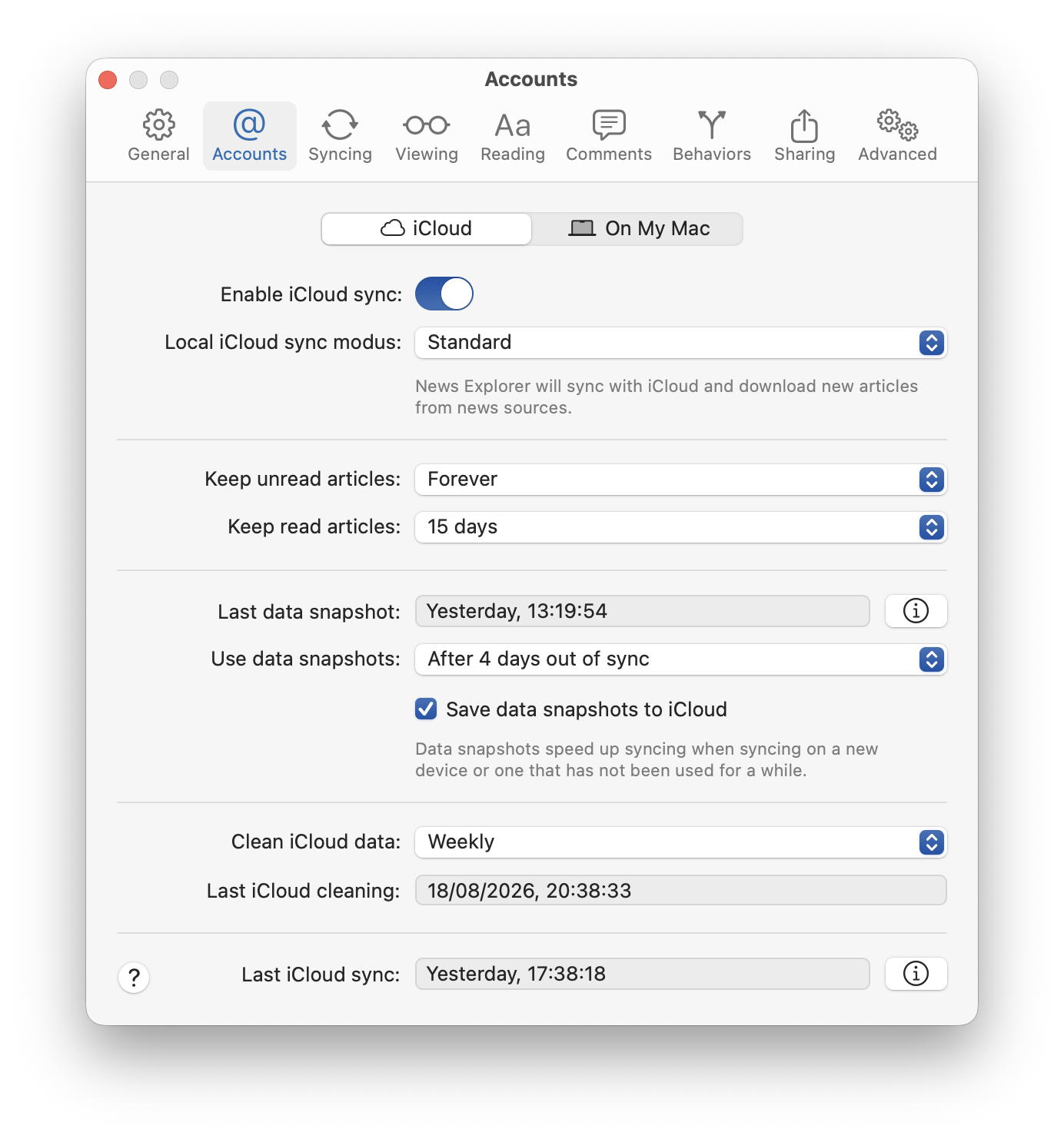Viewport: 1064px width, 1139px height.
Task: Click the 'Data snapshots speed up syncing' description
Action: pyautogui.click(x=647, y=759)
